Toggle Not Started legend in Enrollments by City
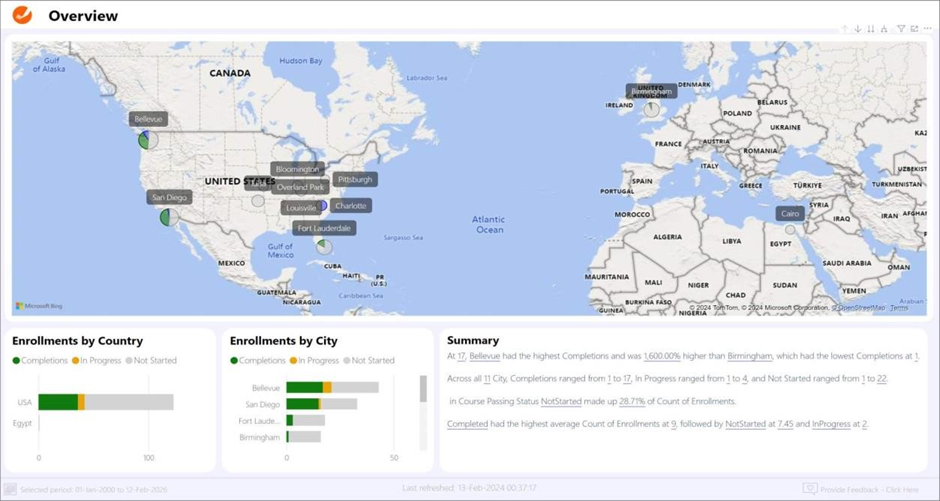The width and height of the screenshot is (940, 501). click(369, 360)
